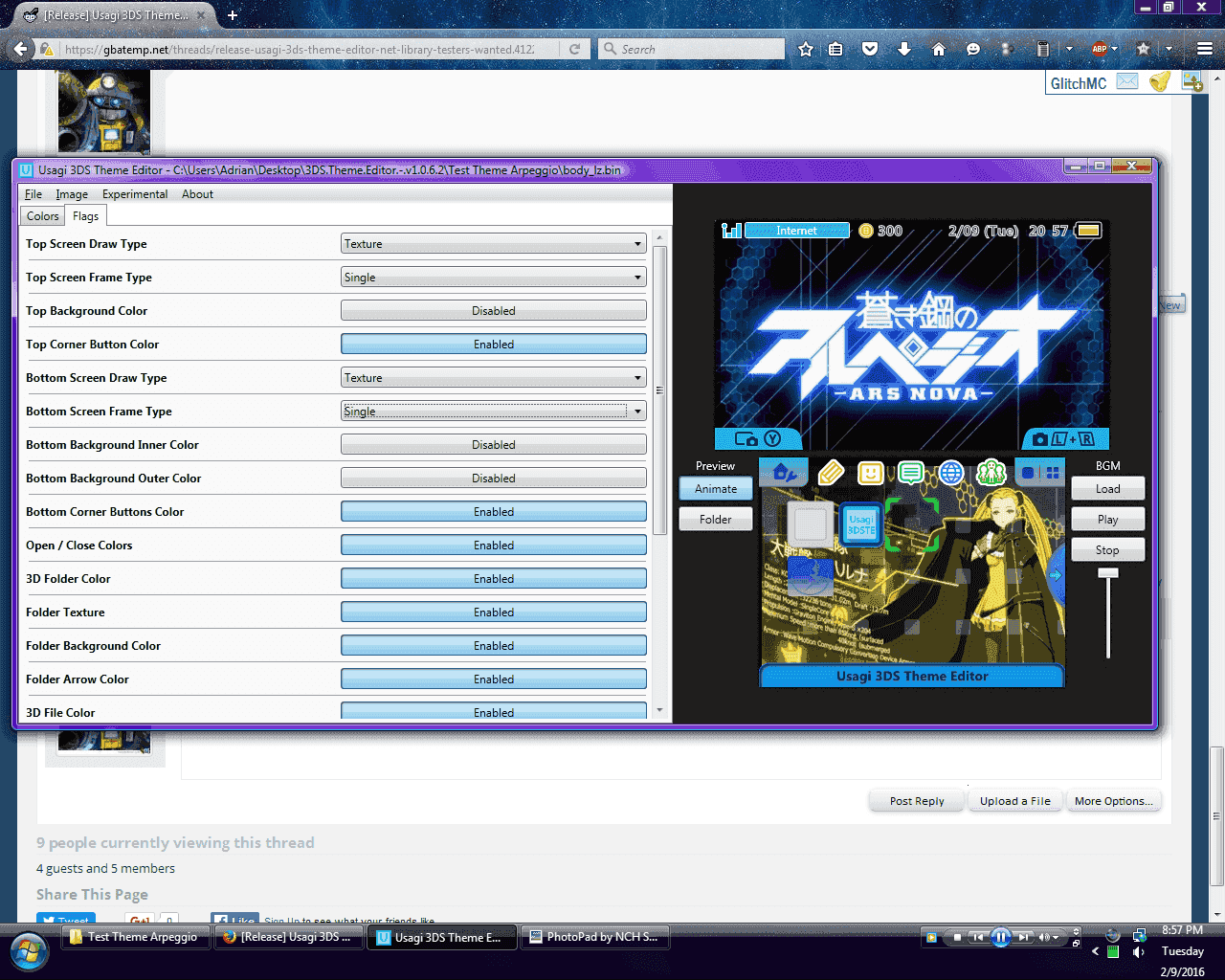Click Post Reply on the forum page
Image resolution: width=1225 pixels, height=980 pixels.
click(917, 801)
